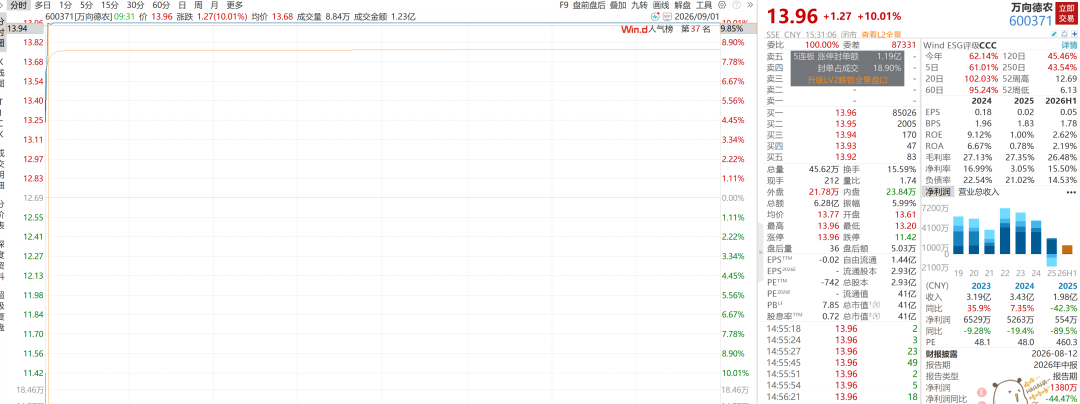Image resolution: width=1080 pixels, height=404 pixels.
Task: Select the 5分 period tab
Action: pos(86,5)
